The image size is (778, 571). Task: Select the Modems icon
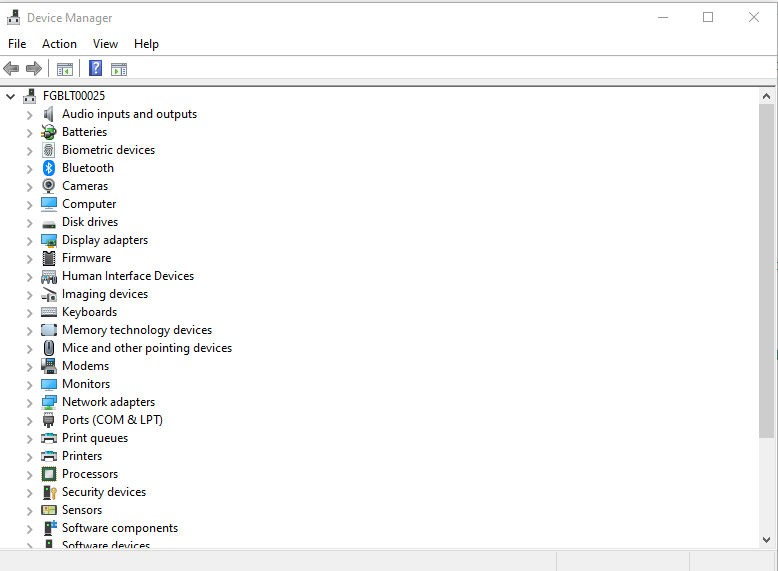pos(49,366)
